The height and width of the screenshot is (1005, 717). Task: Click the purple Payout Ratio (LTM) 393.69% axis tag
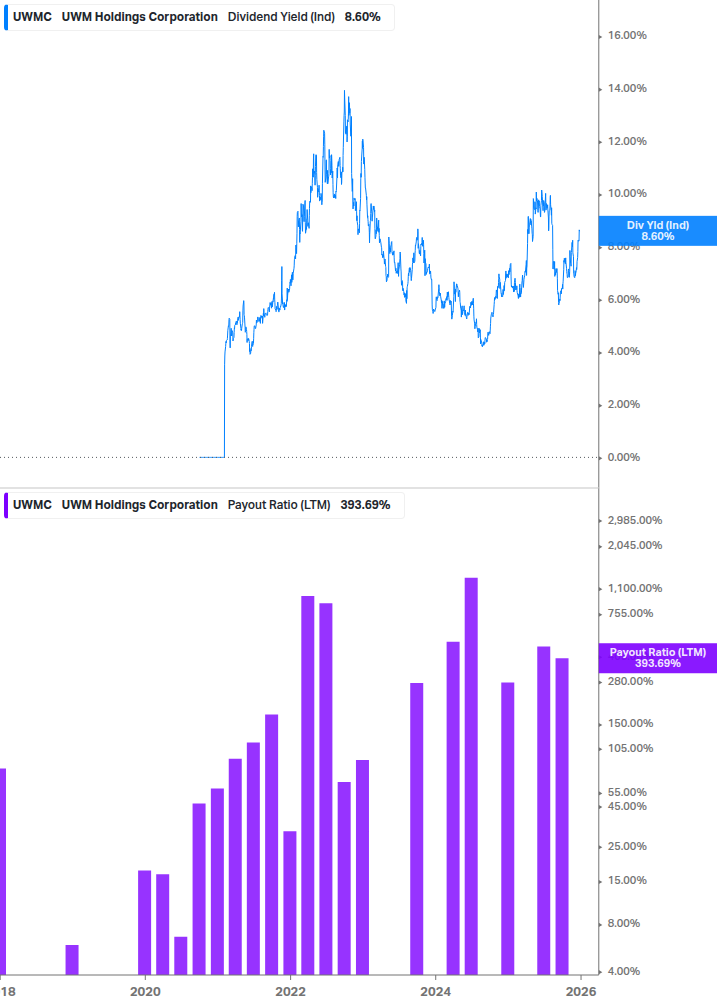(x=657, y=658)
